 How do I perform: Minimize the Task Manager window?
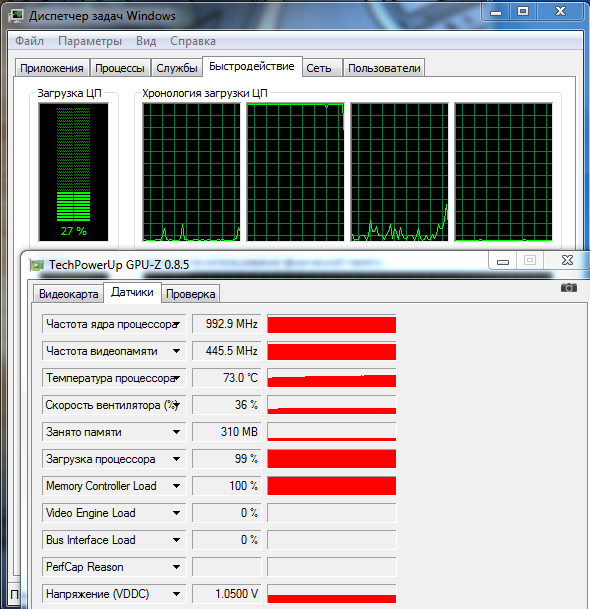coord(496,12)
